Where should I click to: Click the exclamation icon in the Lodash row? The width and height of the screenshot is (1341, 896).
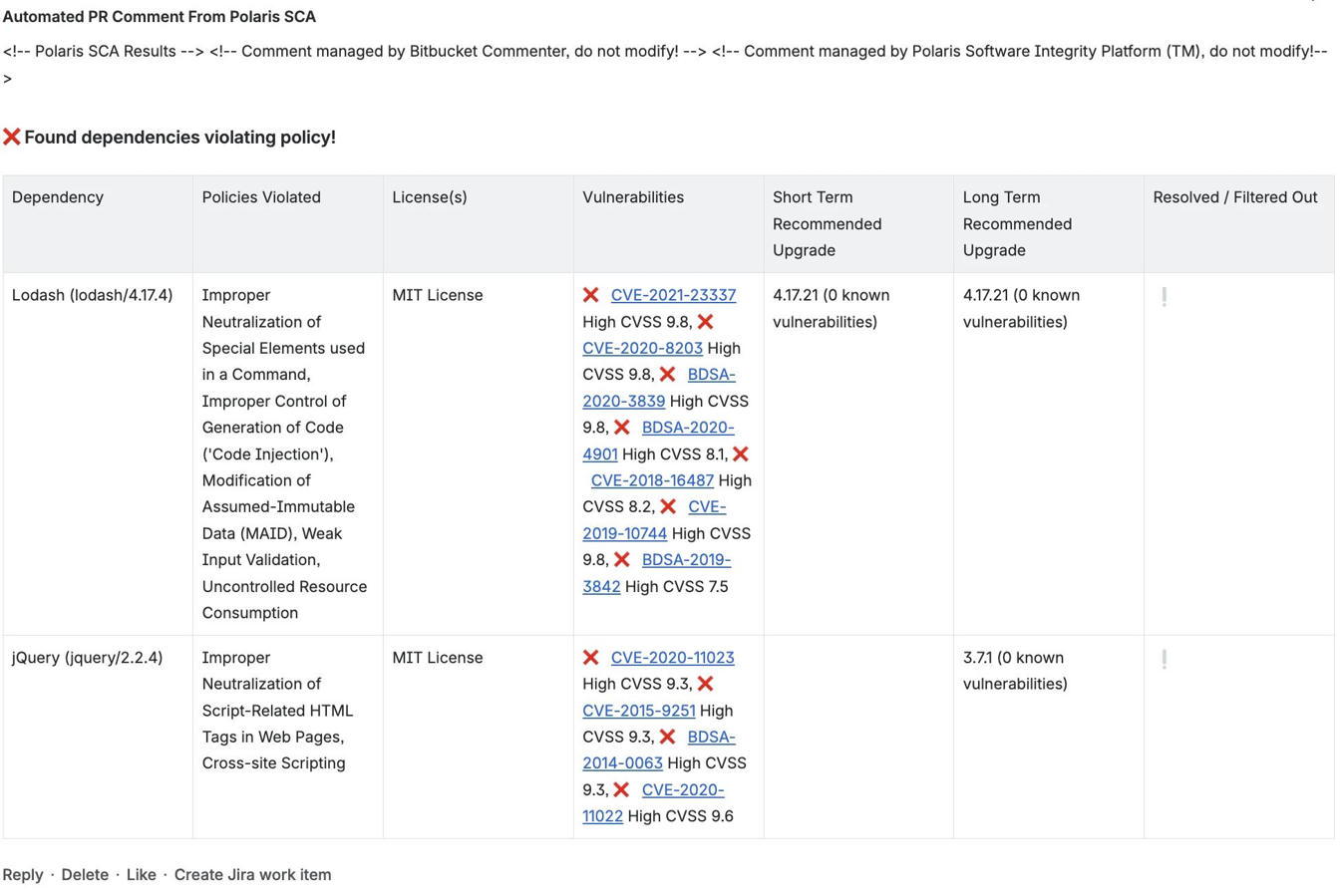click(1164, 296)
